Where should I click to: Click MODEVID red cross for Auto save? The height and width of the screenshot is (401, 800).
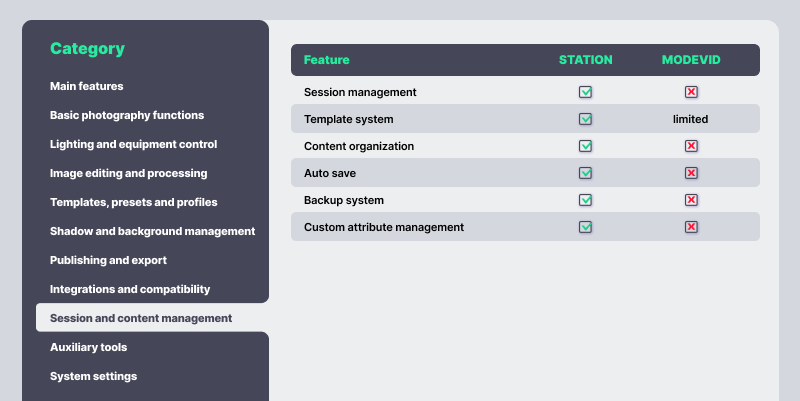click(691, 173)
